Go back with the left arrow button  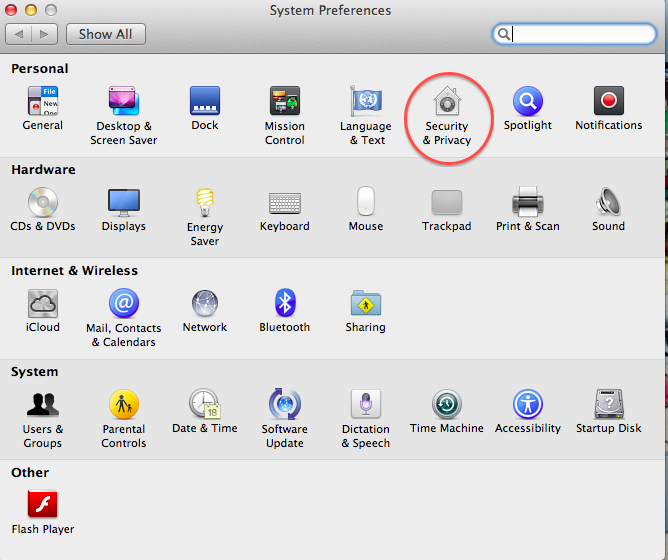tap(18, 34)
